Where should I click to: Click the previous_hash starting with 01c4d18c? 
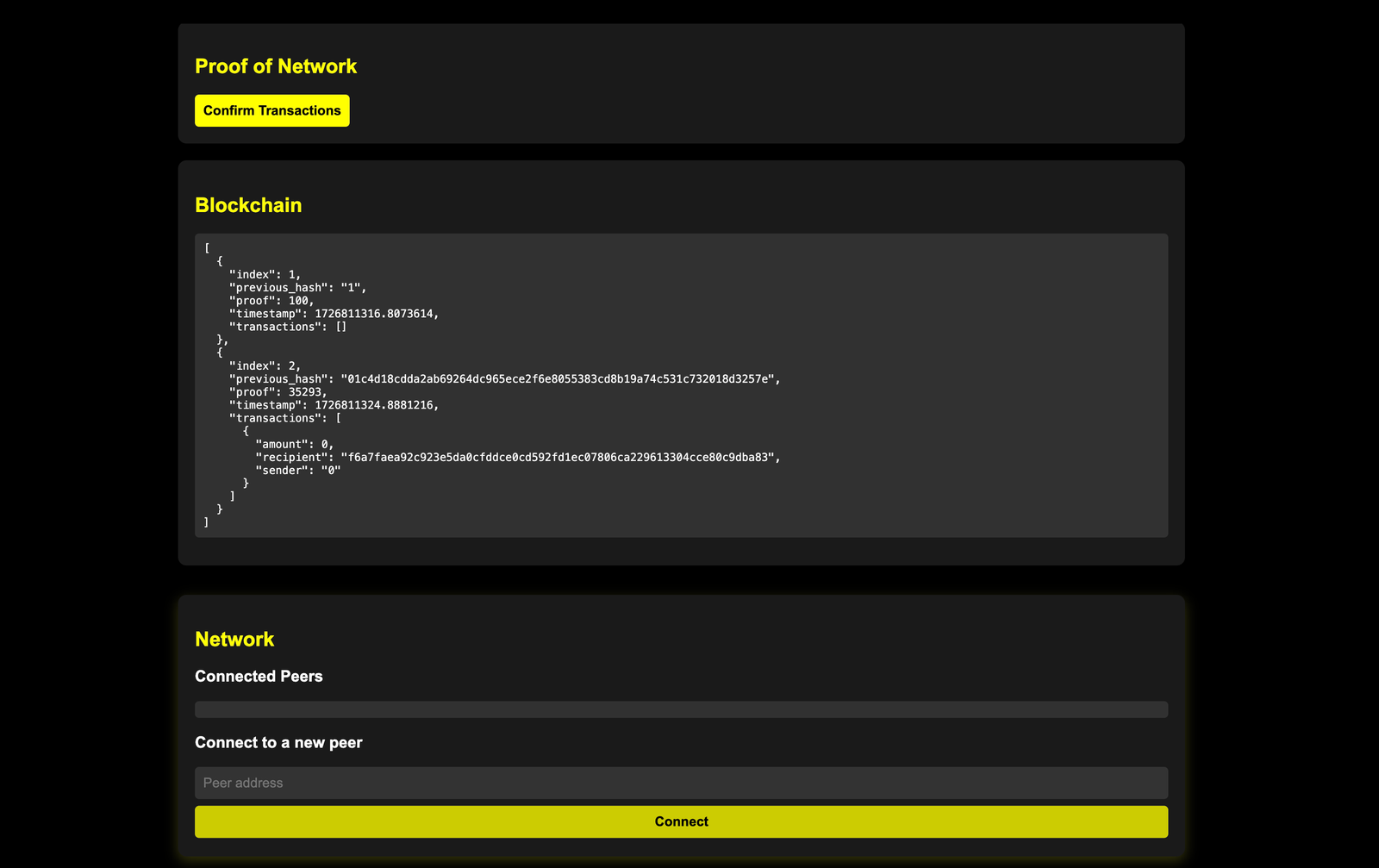point(504,379)
